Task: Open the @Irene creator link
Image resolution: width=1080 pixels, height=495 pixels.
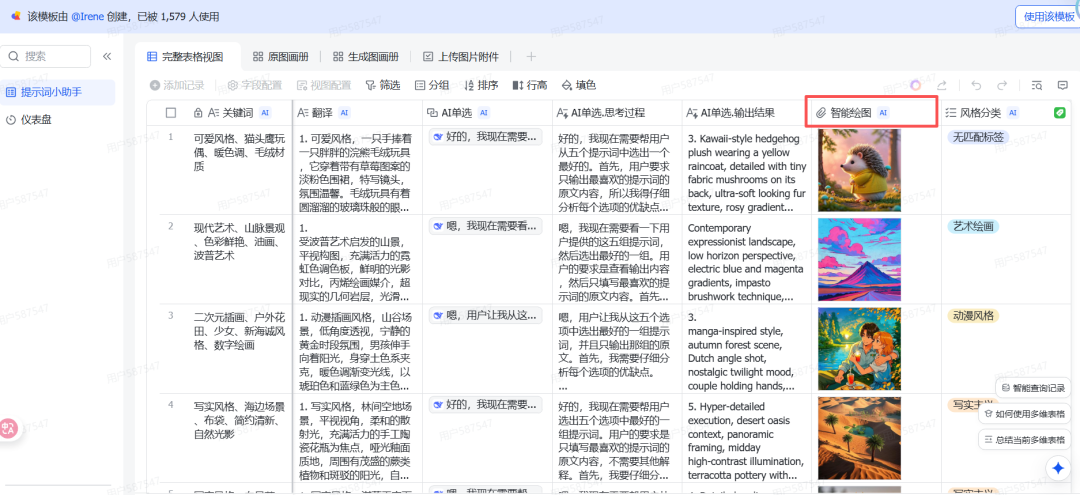Action: [x=87, y=17]
